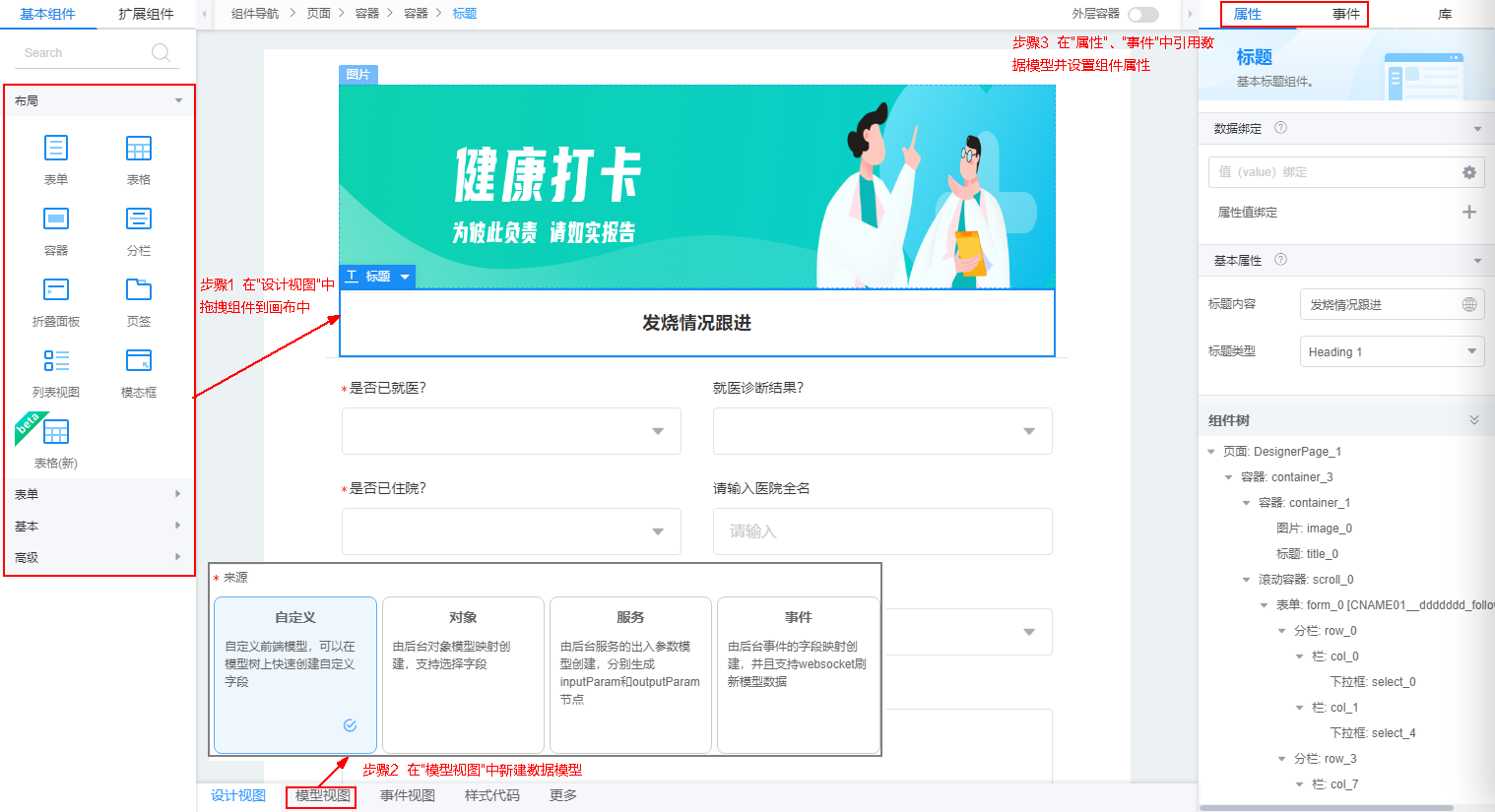Click the search magnifier icon

[162, 52]
